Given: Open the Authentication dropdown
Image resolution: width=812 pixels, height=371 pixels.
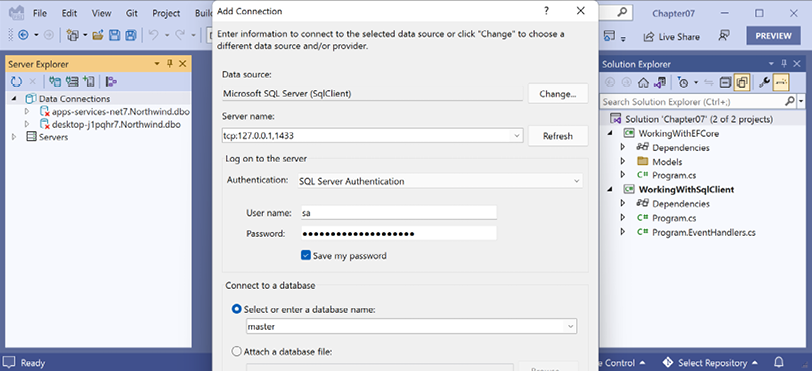Looking at the screenshot, I should (440, 181).
